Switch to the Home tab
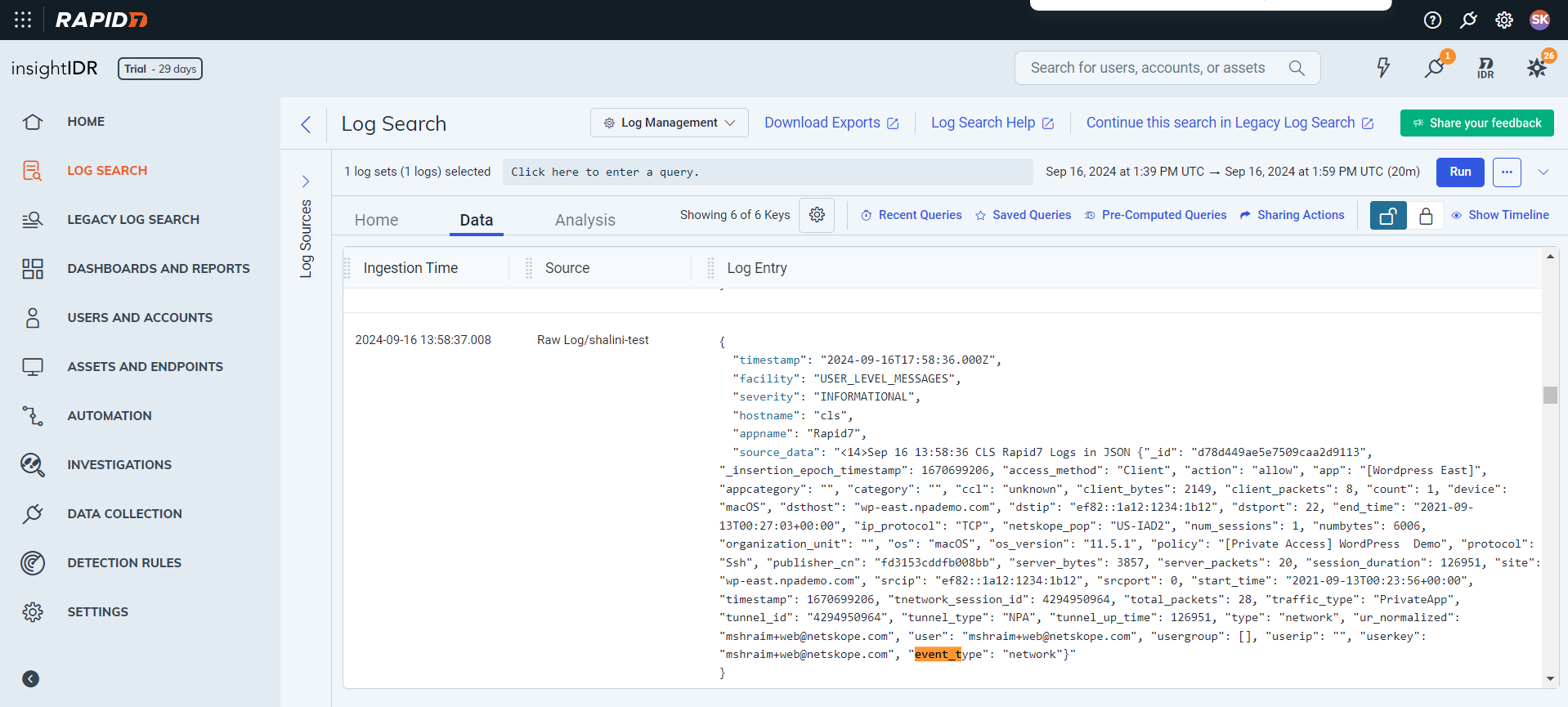 (376, 220)
